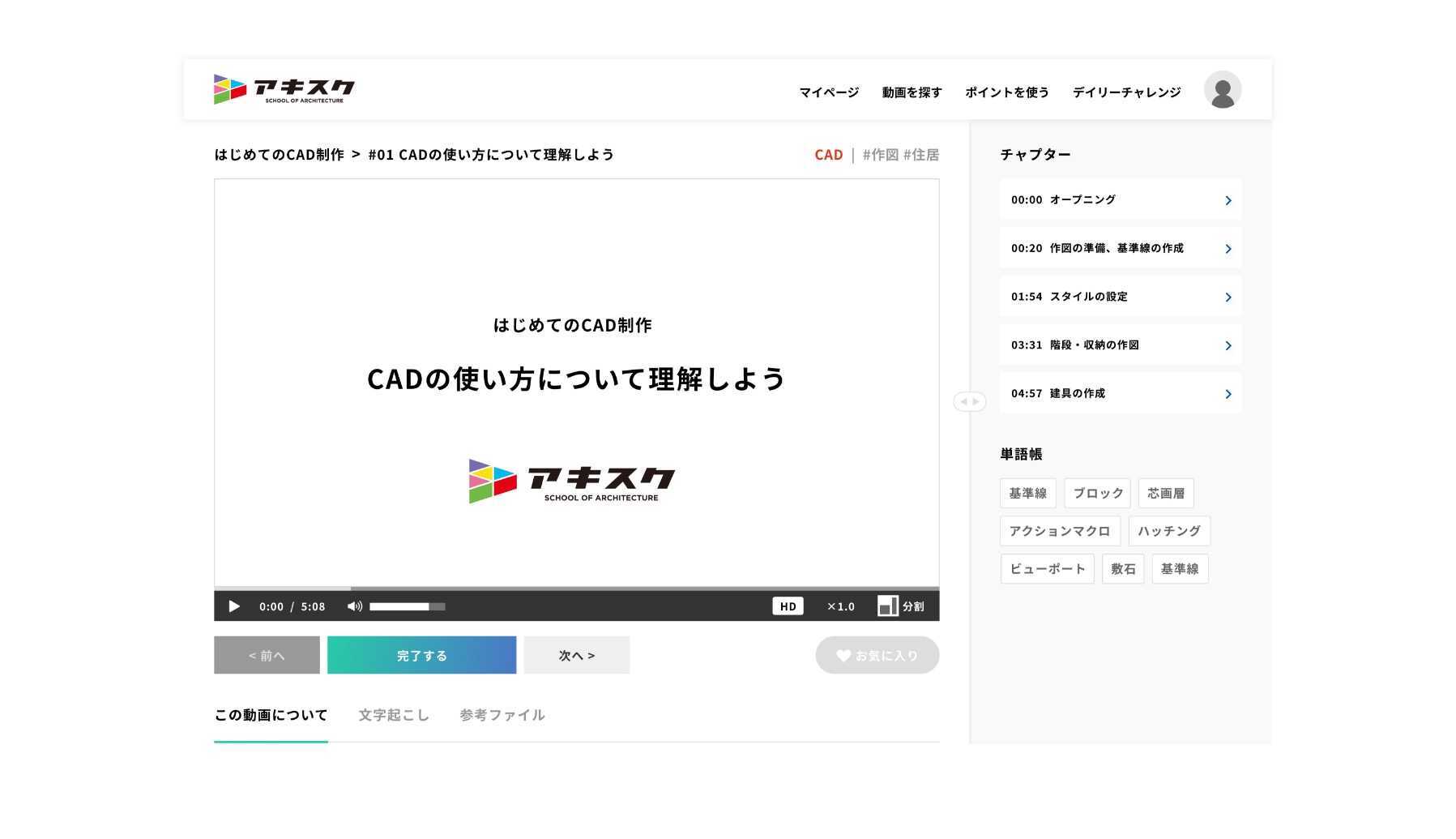Jump to chapter 04:57 建具の作成
Viewport: 1456px width, 839px height.
click(1120, 393)
